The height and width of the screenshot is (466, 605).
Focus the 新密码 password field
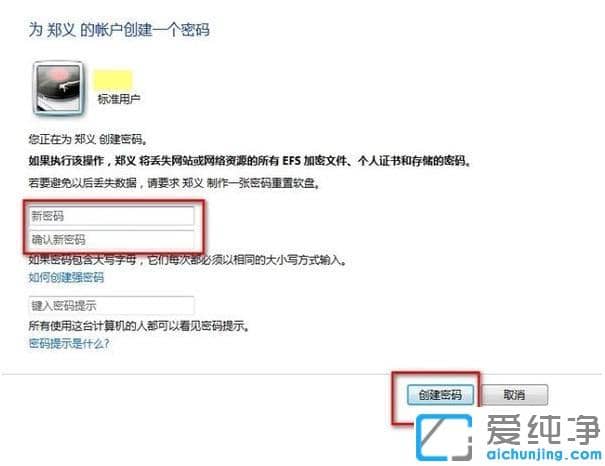click(111, 216)
